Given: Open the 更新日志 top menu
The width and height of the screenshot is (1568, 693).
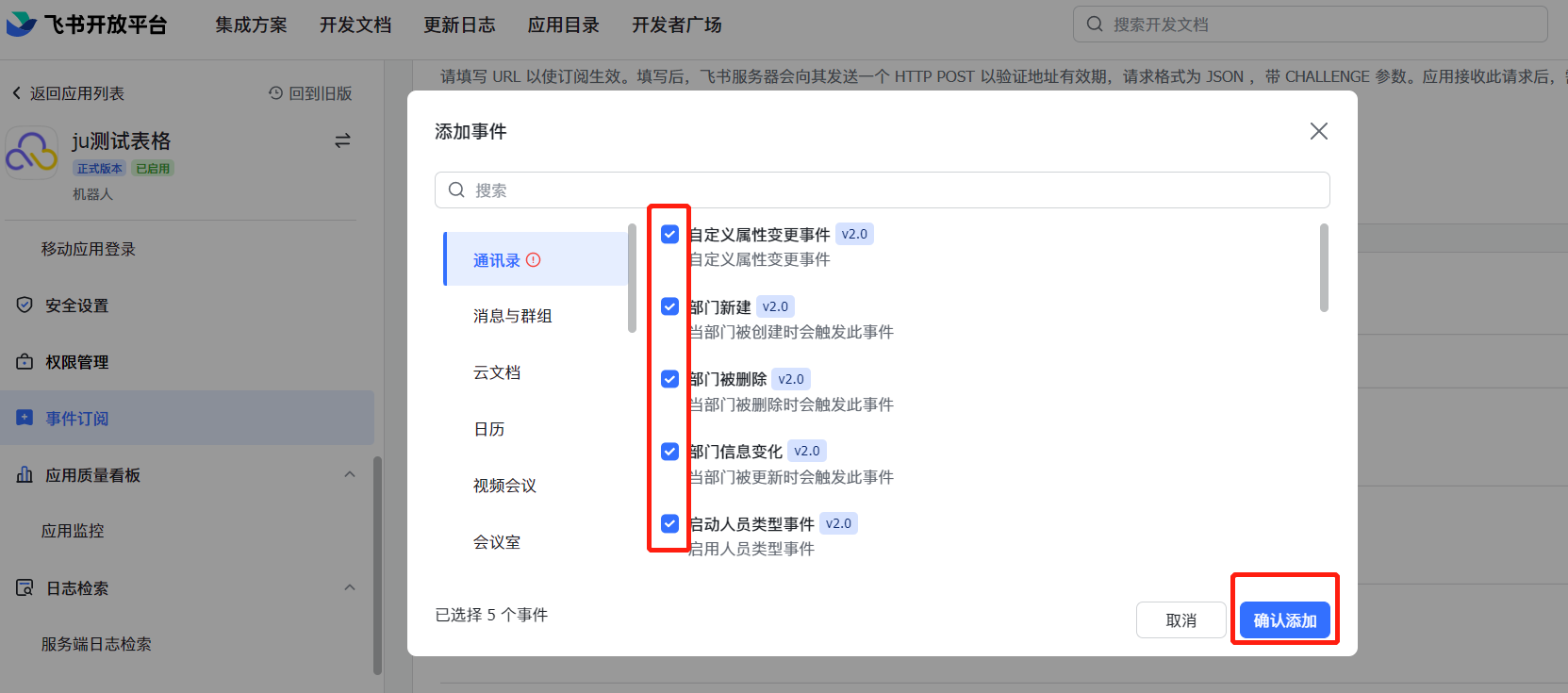Looking at the screenshot, I should click(459, 25).
